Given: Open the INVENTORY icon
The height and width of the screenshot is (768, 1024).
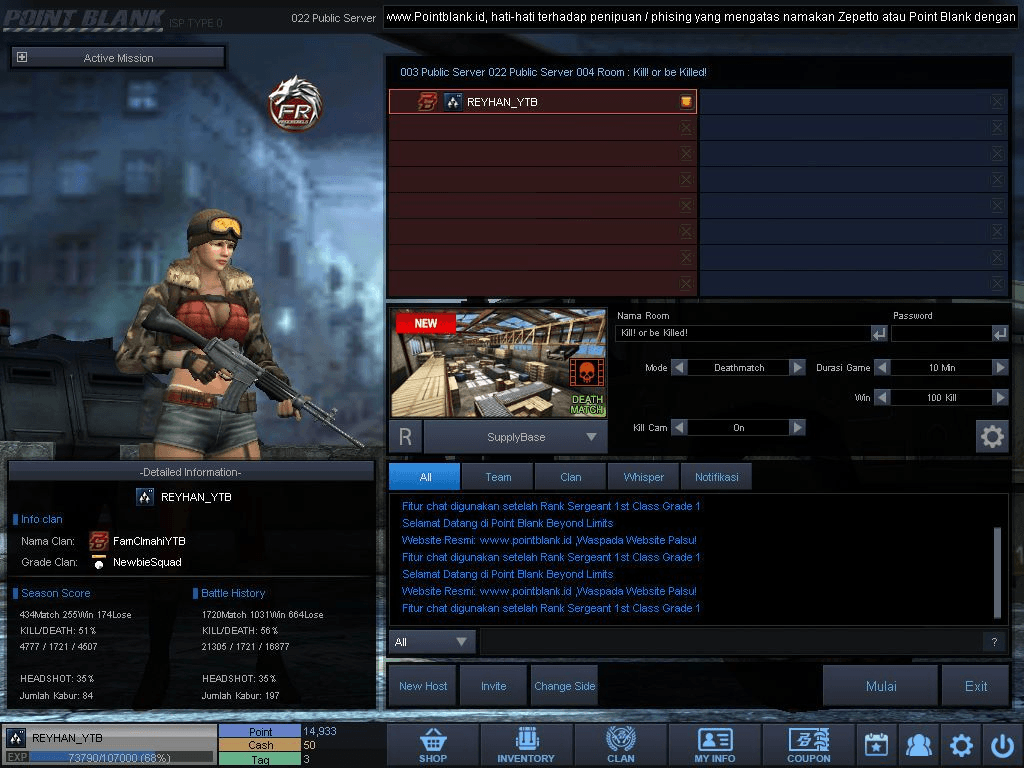Looking at the screenshot, I should click(526, 745).
